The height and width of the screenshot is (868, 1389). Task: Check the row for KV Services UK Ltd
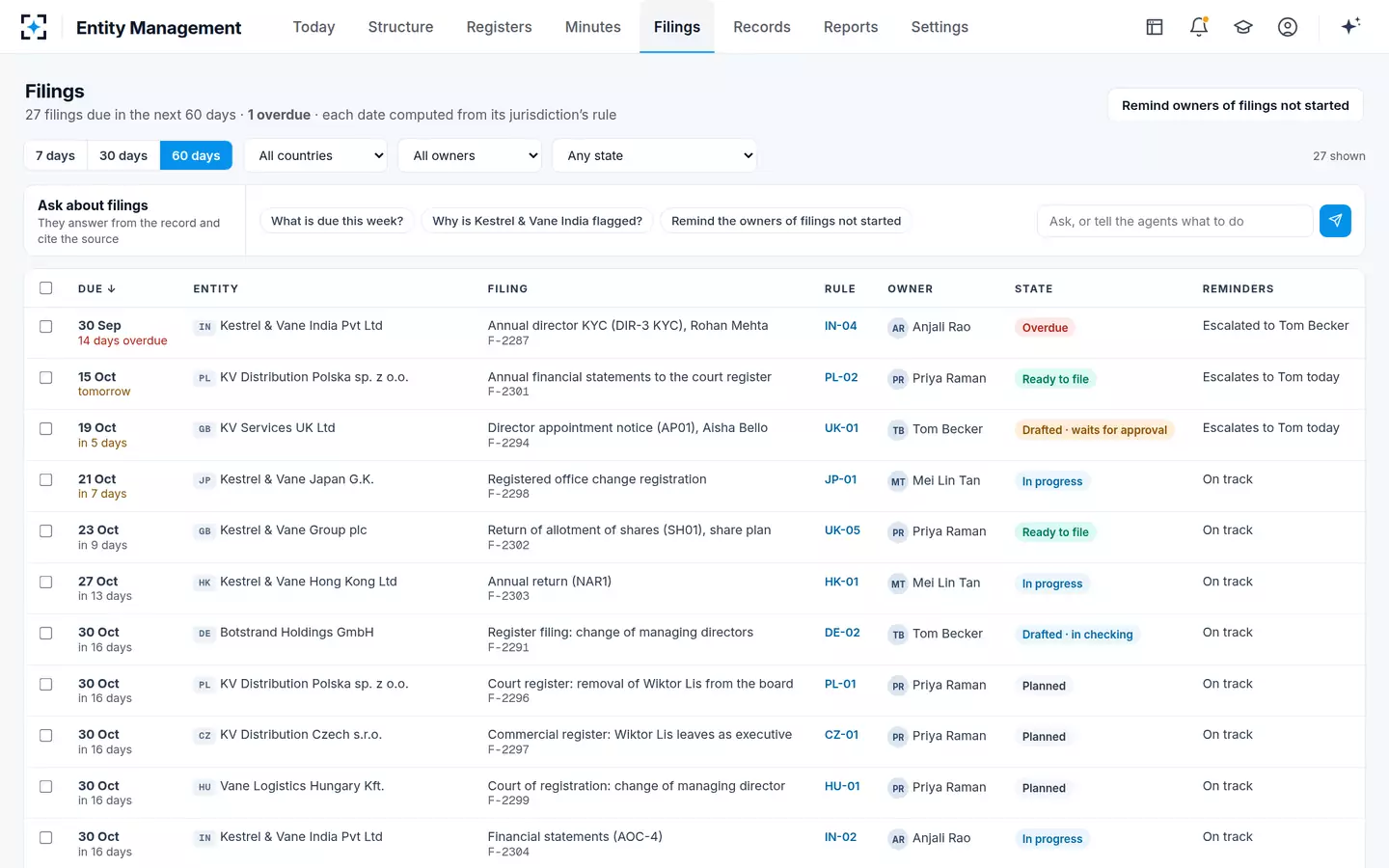point(45,428)
